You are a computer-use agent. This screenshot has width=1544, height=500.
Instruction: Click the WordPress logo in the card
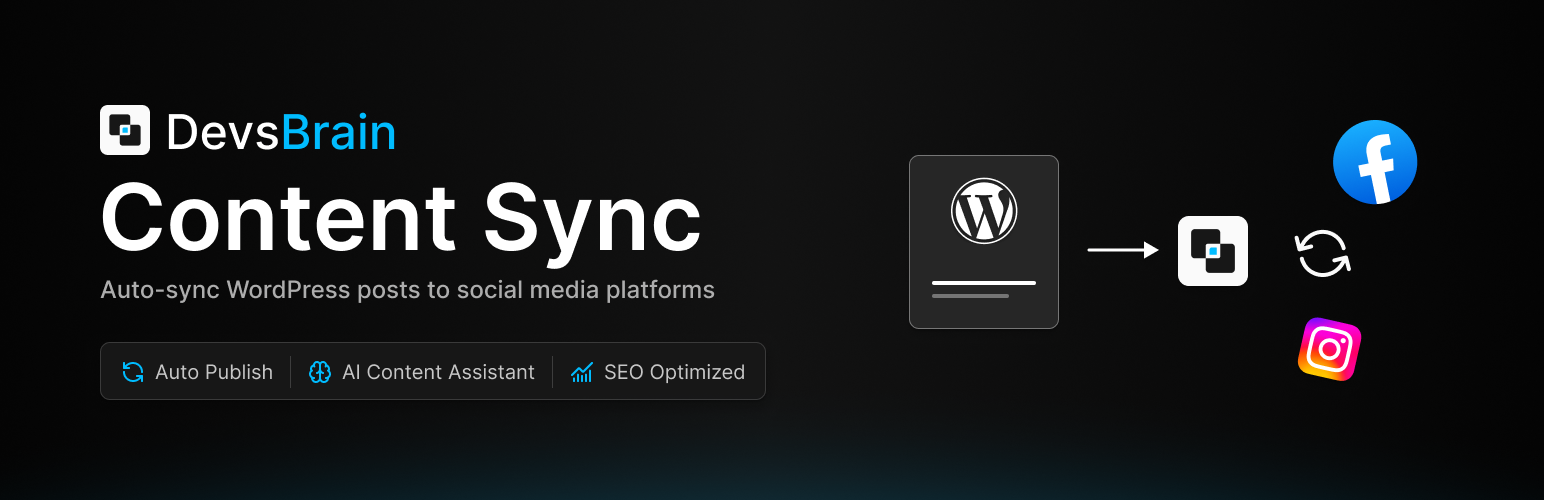984,211
